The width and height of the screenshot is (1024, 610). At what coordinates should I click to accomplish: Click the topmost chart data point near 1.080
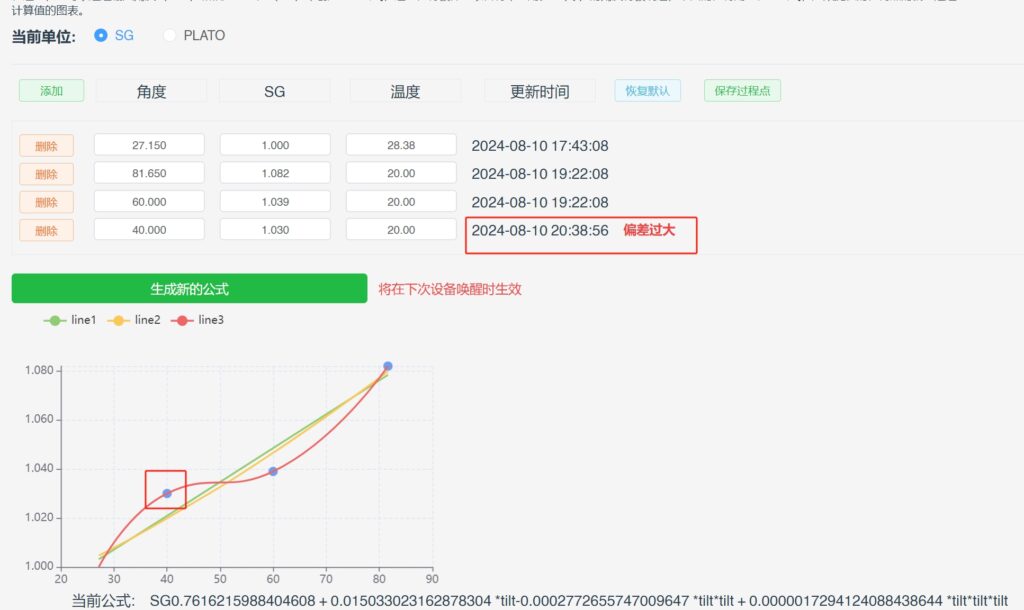pyautogui.click(x=388, y=366)
